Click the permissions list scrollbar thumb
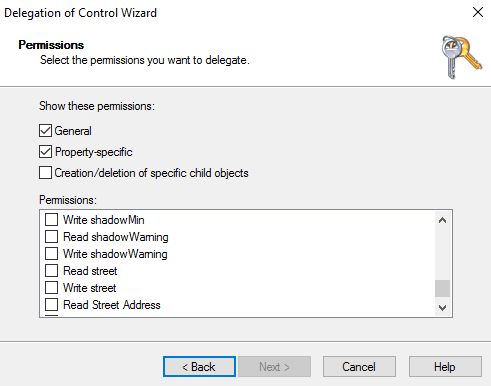This screenshot has height=386, width=491. coord(442,288)
